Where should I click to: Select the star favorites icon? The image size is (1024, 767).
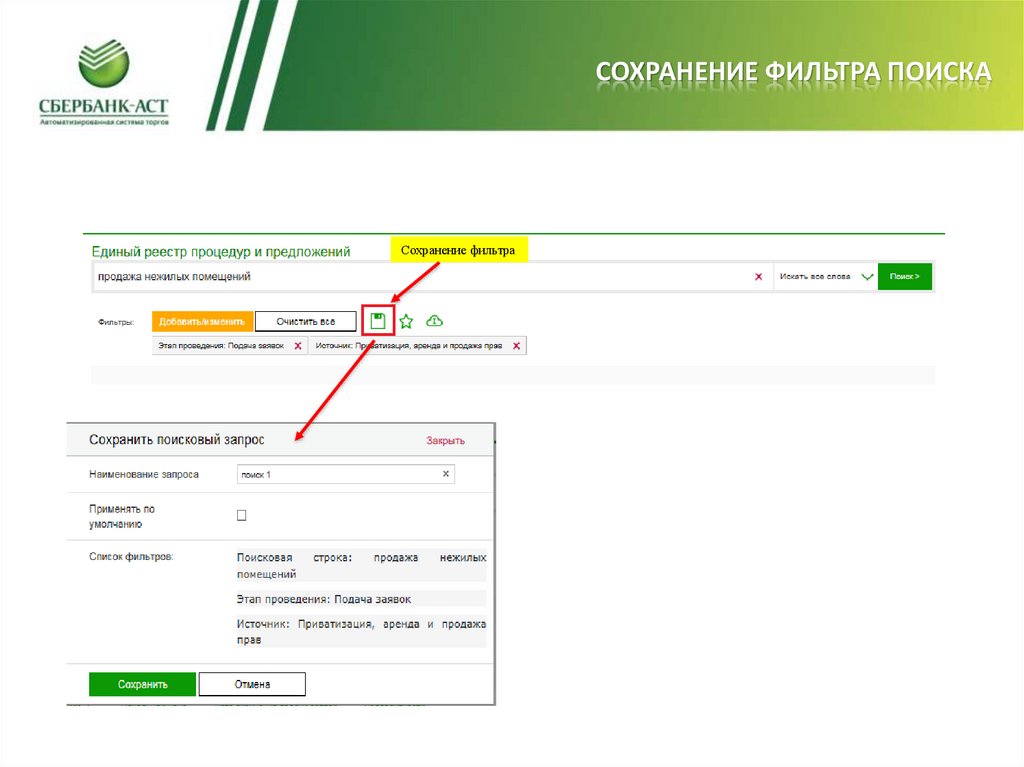[x=405, y=321]
